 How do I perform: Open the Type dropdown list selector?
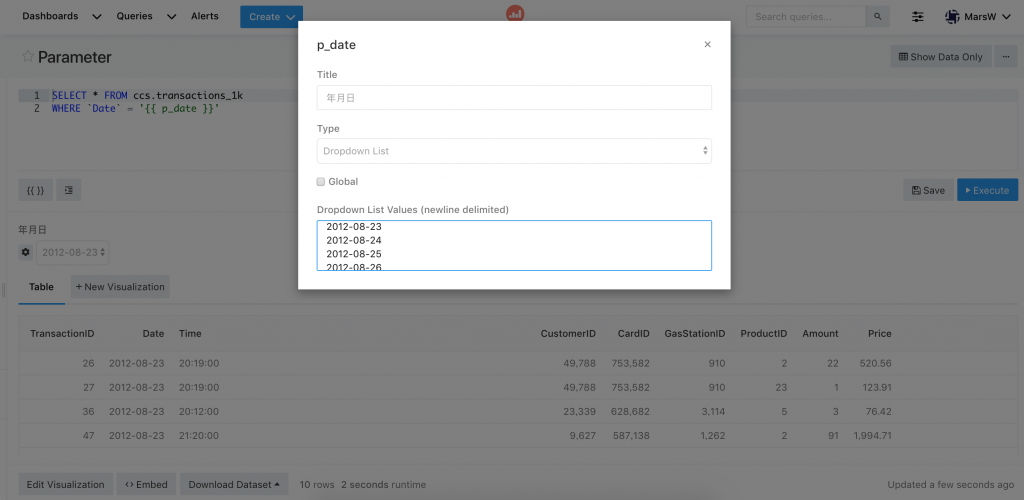coord(514,151)
